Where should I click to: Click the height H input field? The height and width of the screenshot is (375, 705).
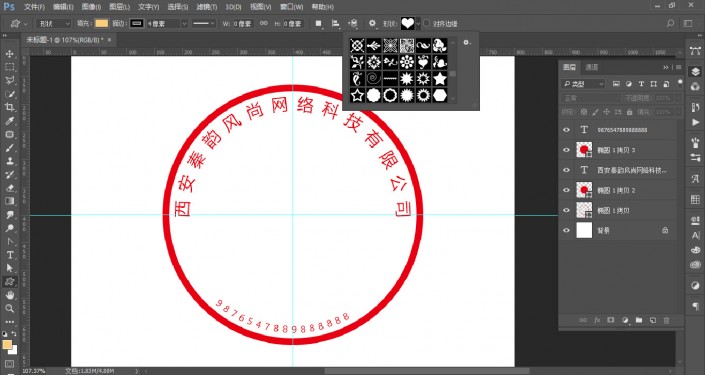tap(293, 23)
